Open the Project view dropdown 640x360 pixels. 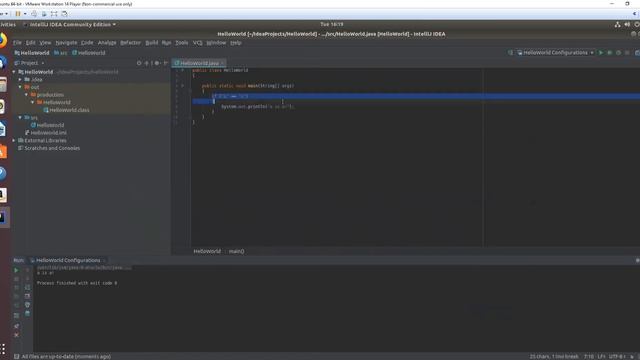(x=29, y=63)
